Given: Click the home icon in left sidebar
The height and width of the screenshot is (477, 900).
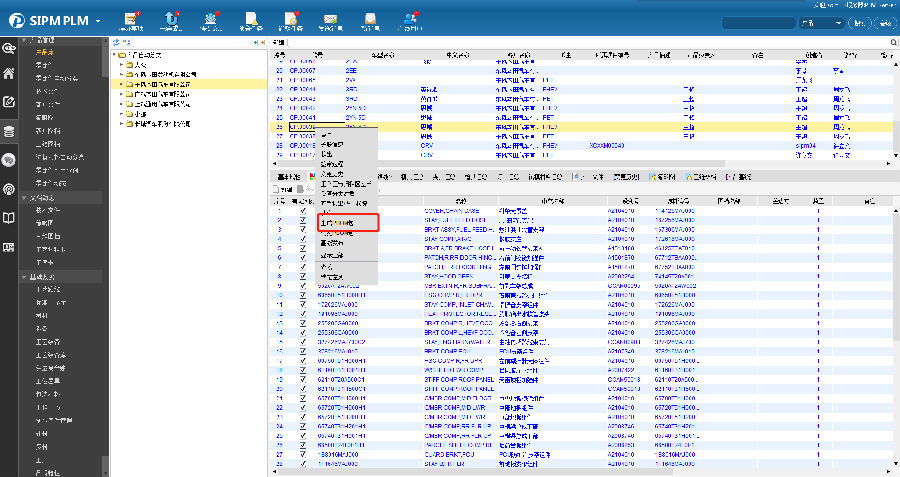Looking at the screenshot, I should pyautogui.click(x=9, y=73).
